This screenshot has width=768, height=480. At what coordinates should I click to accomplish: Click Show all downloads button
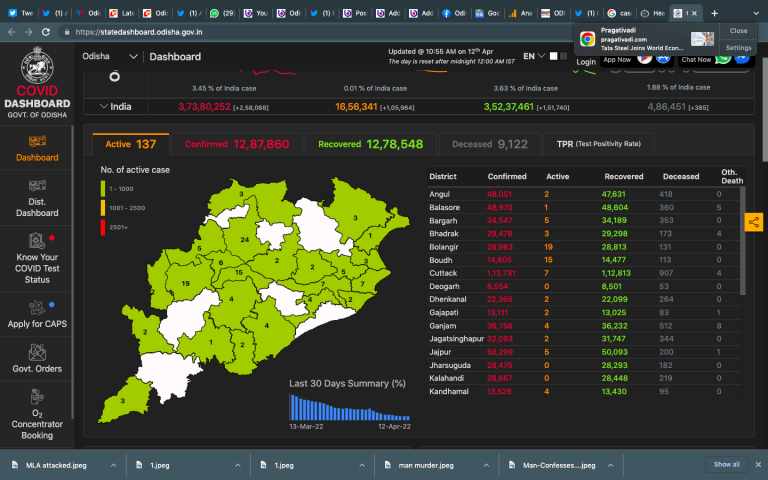pyautogui.click(x=726, y=464)
